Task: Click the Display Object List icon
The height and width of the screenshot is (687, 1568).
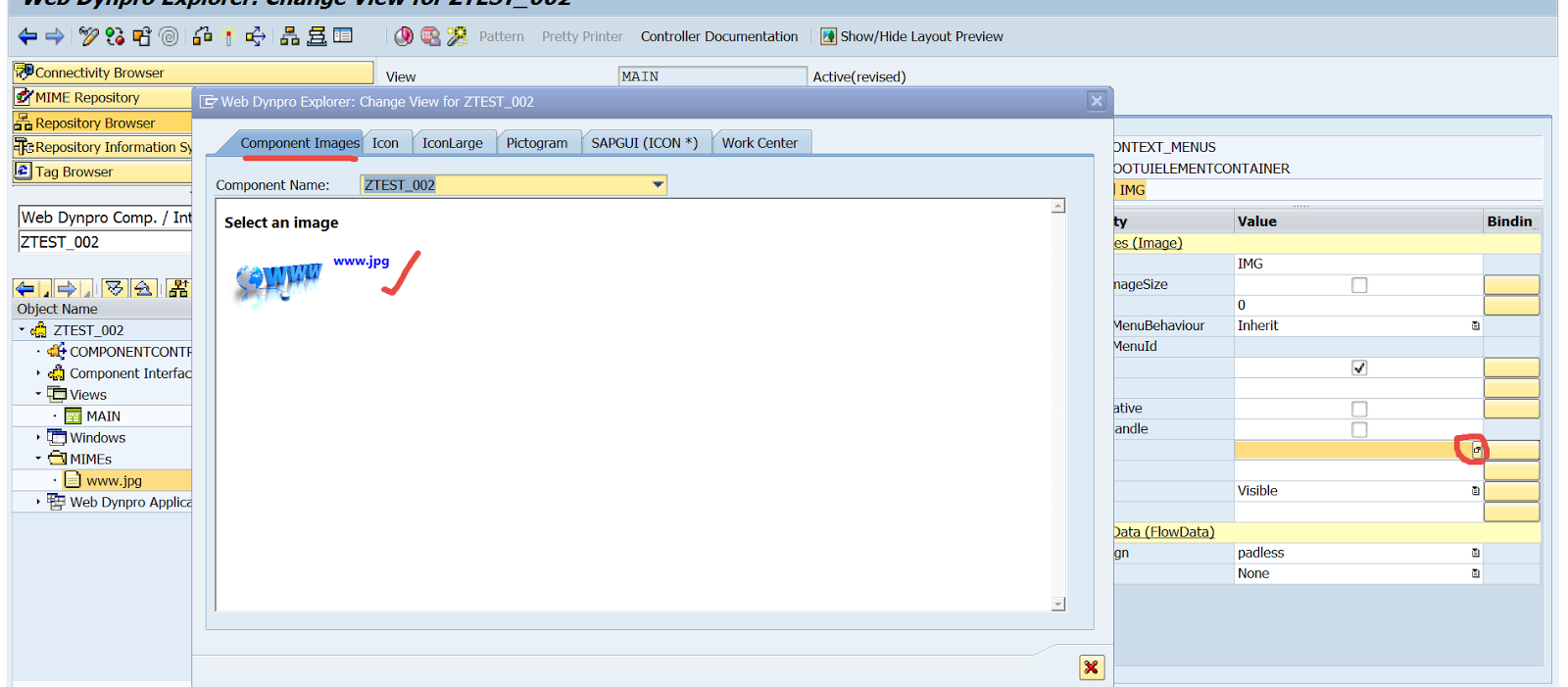Action: click(317, 36)
